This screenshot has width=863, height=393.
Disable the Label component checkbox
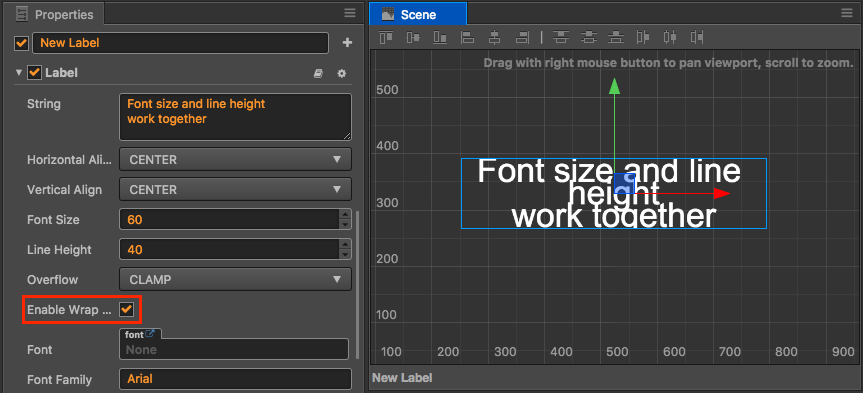coord(35,73)
